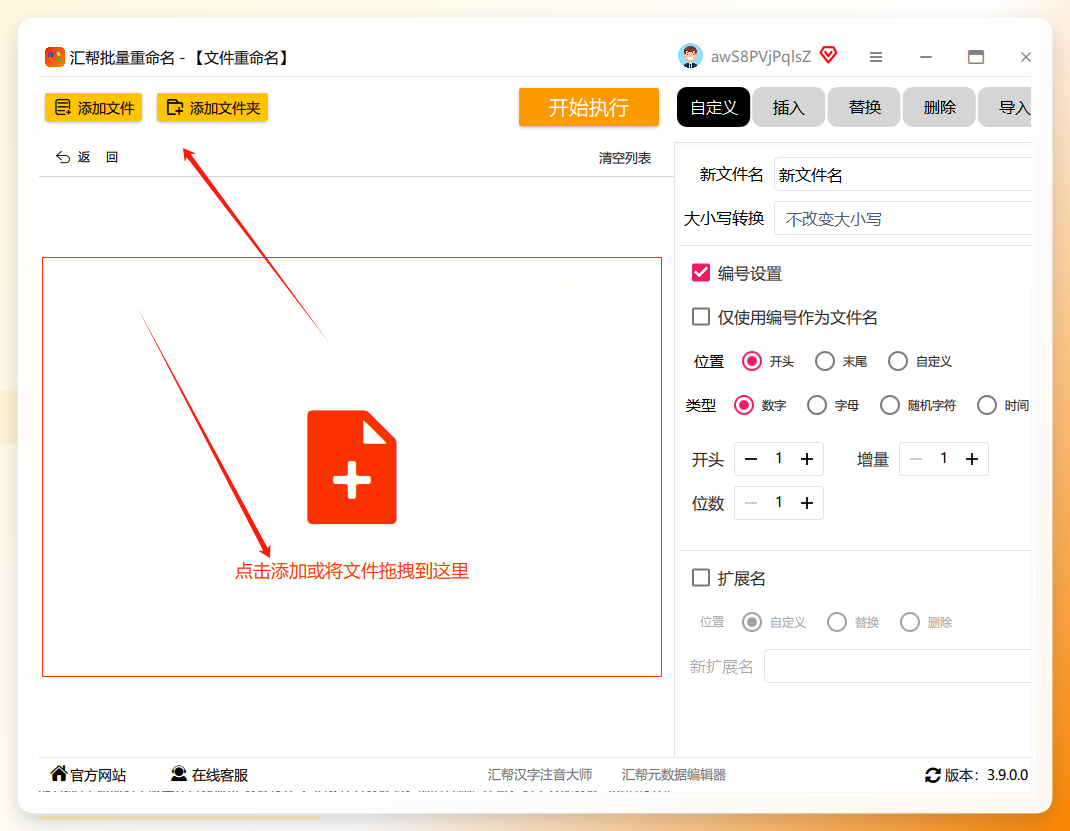Select extension 自定义 radio button

752,622
